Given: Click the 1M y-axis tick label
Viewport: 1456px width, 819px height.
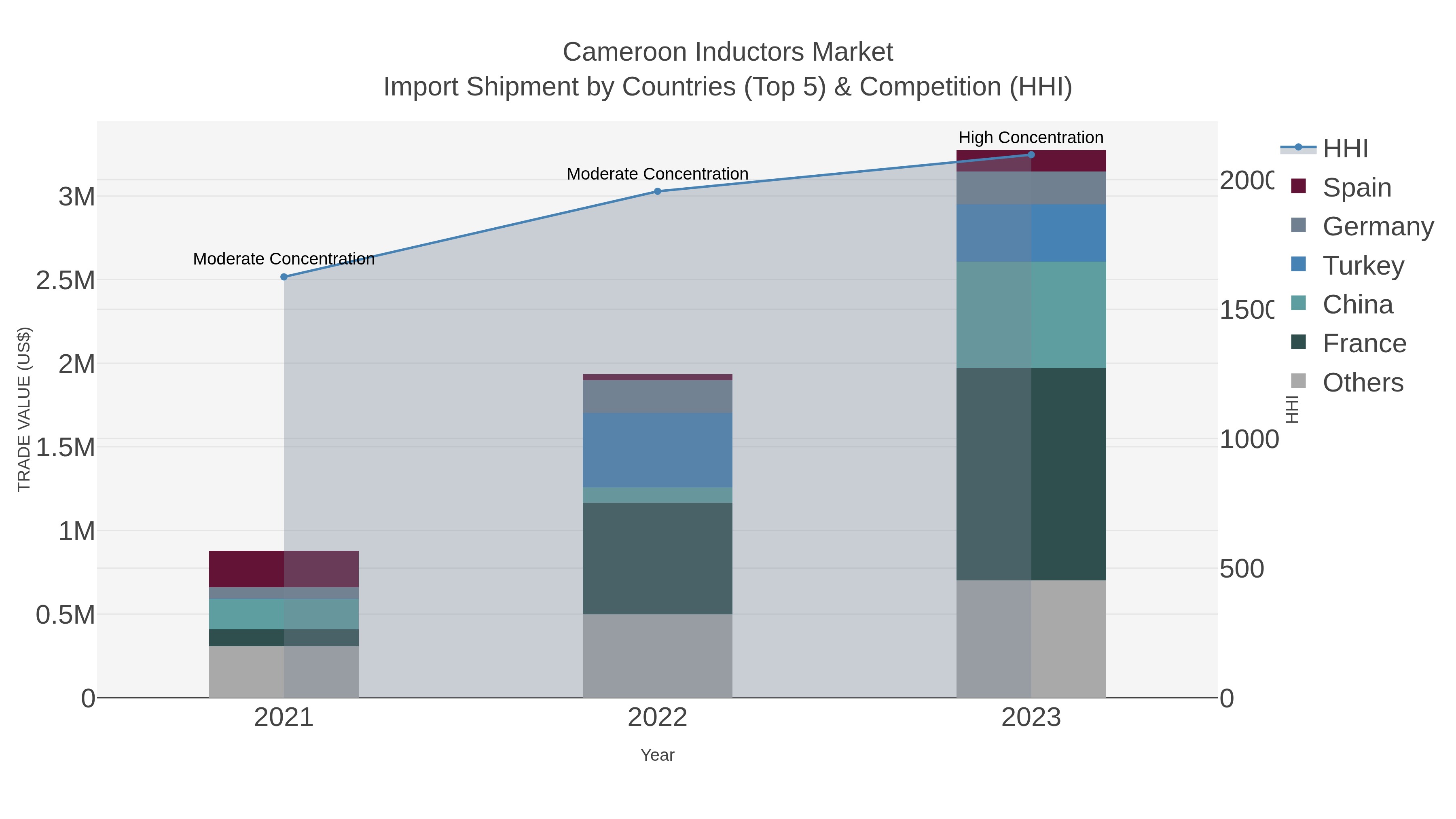Looking at the screenshot, I should (77, 531).
